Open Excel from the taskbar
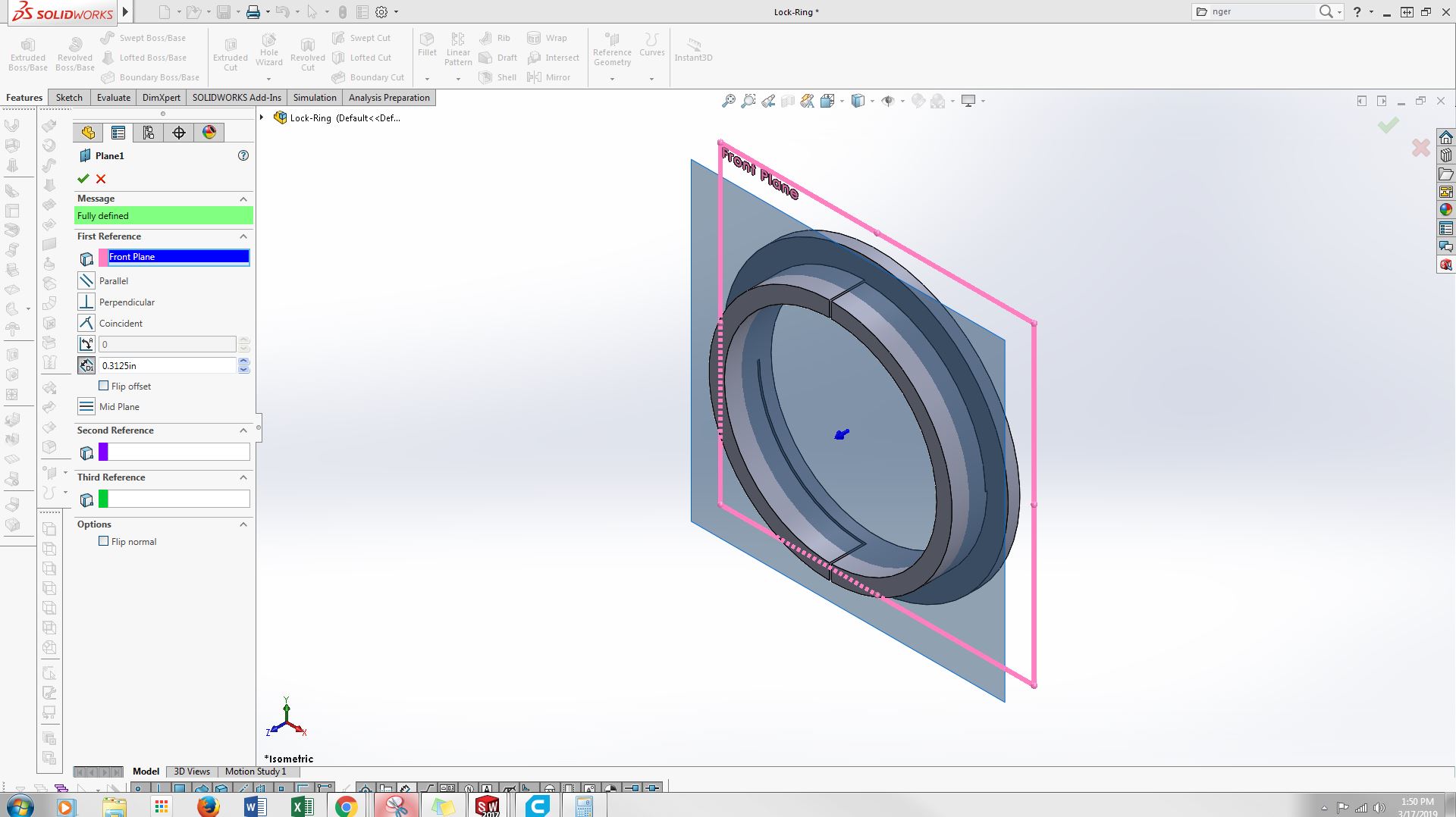The image size is (1456, 817). click(x=302, y=806)
